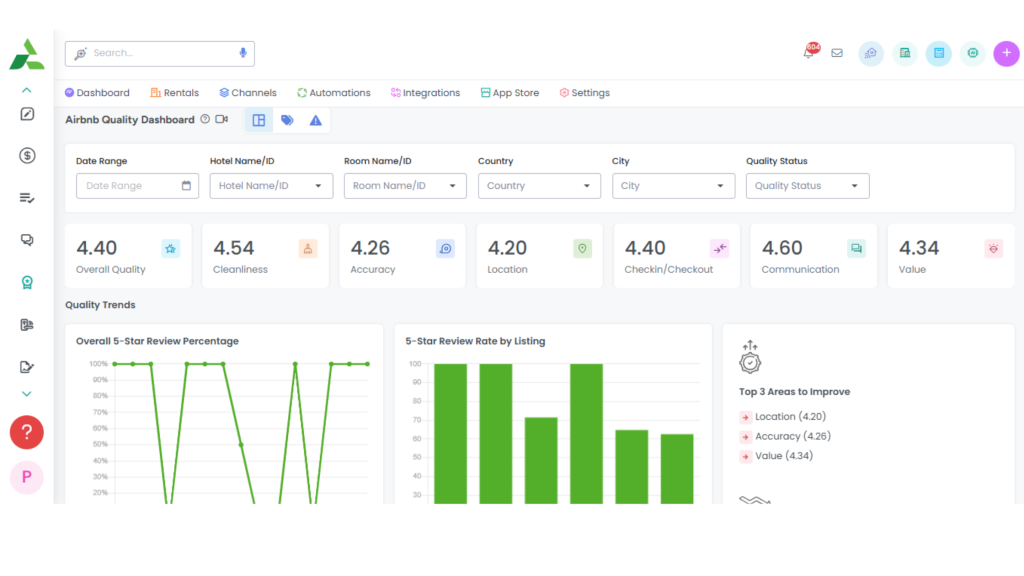Select the warning triangle view icon

click(315, 120)
